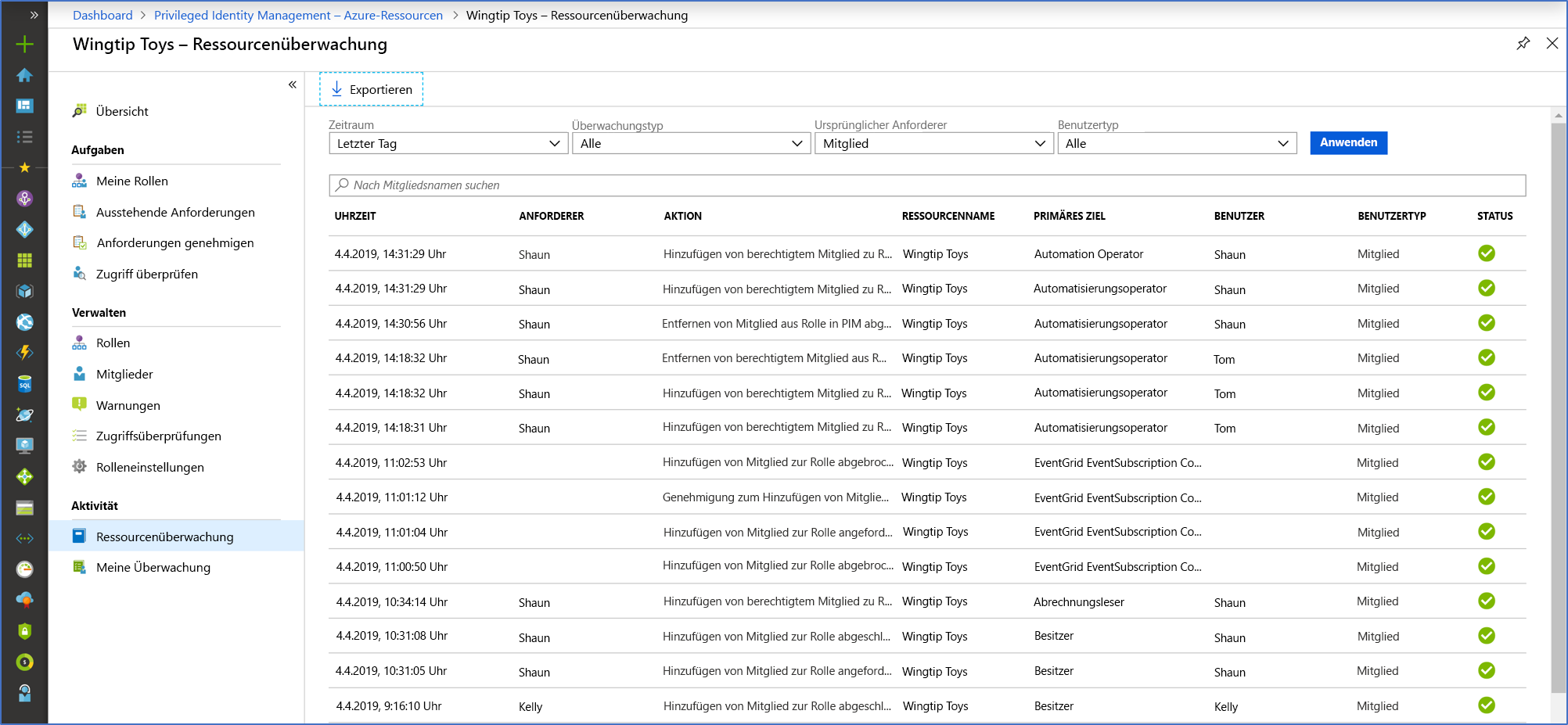Pin this blade to the dashboard
1568x725 pixels.
click(1523, 43)
